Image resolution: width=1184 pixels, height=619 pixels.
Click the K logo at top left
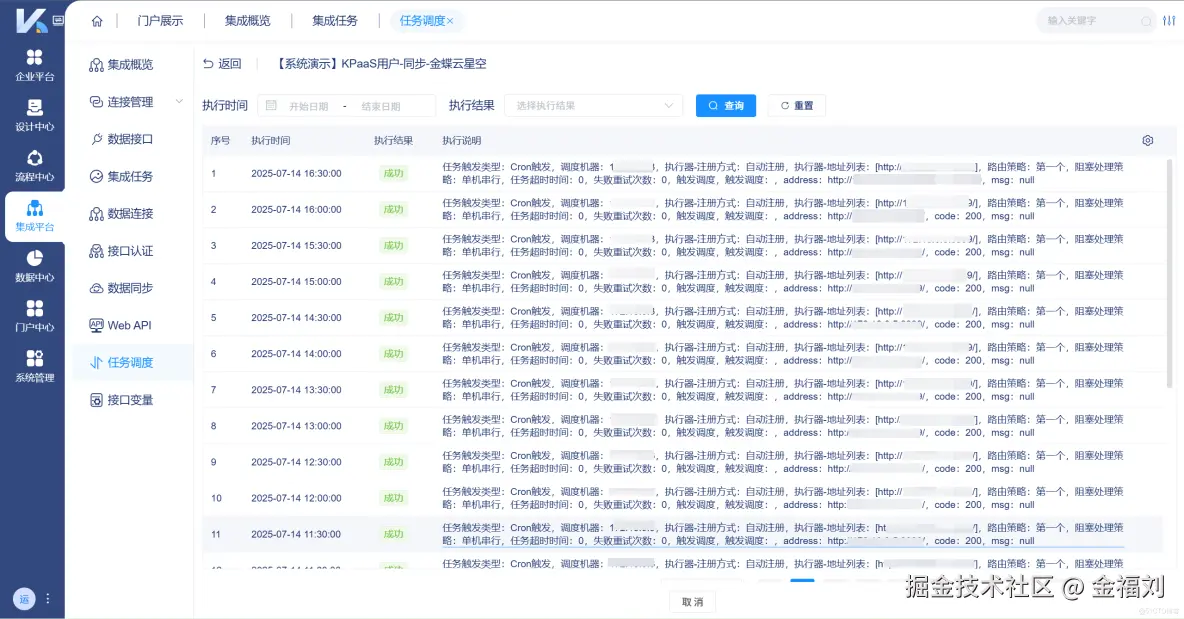pyautogui.click(x=30, y=20)
